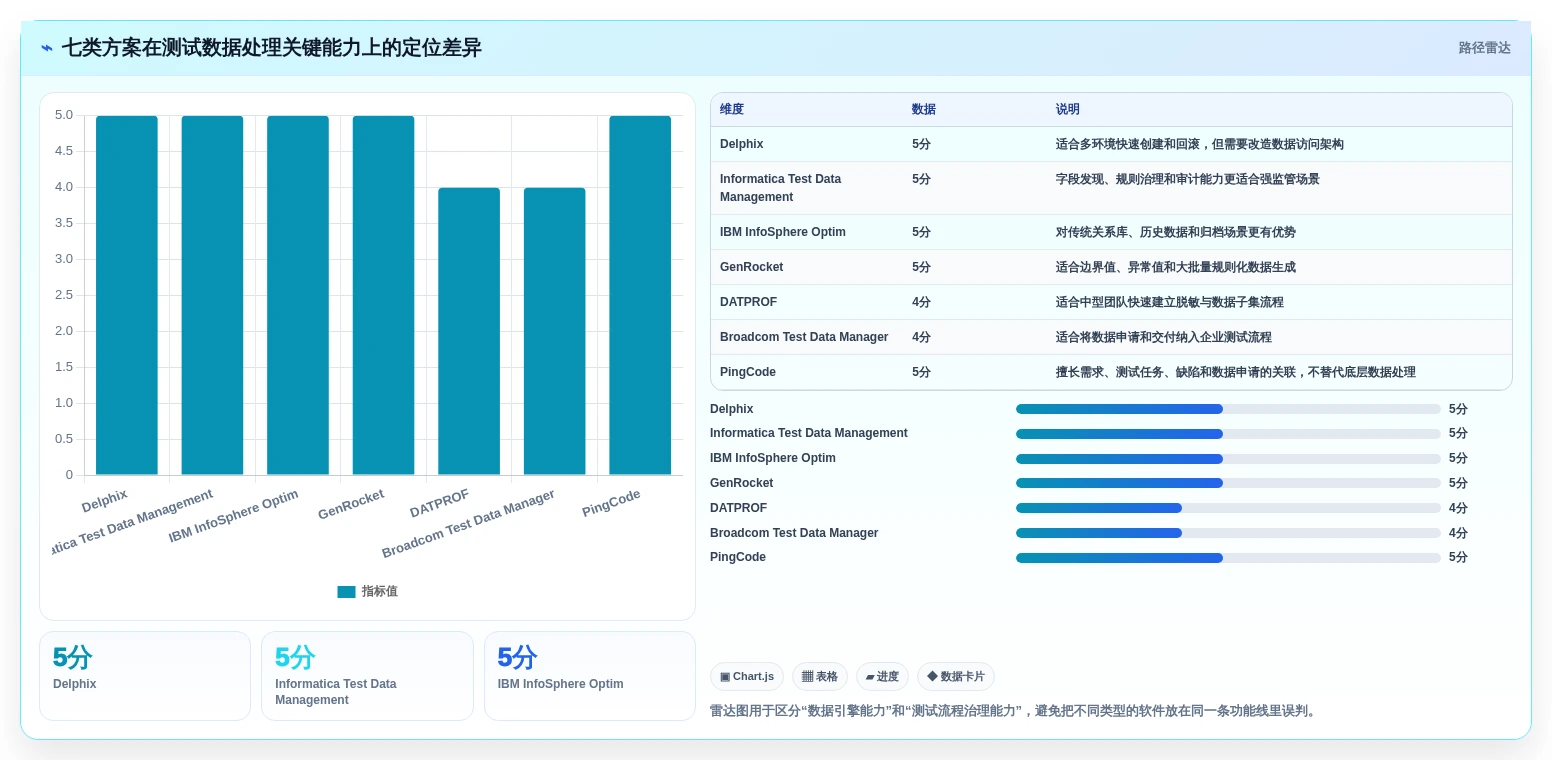Click 适合中型团队快速建立脱敏 description

1170,302
